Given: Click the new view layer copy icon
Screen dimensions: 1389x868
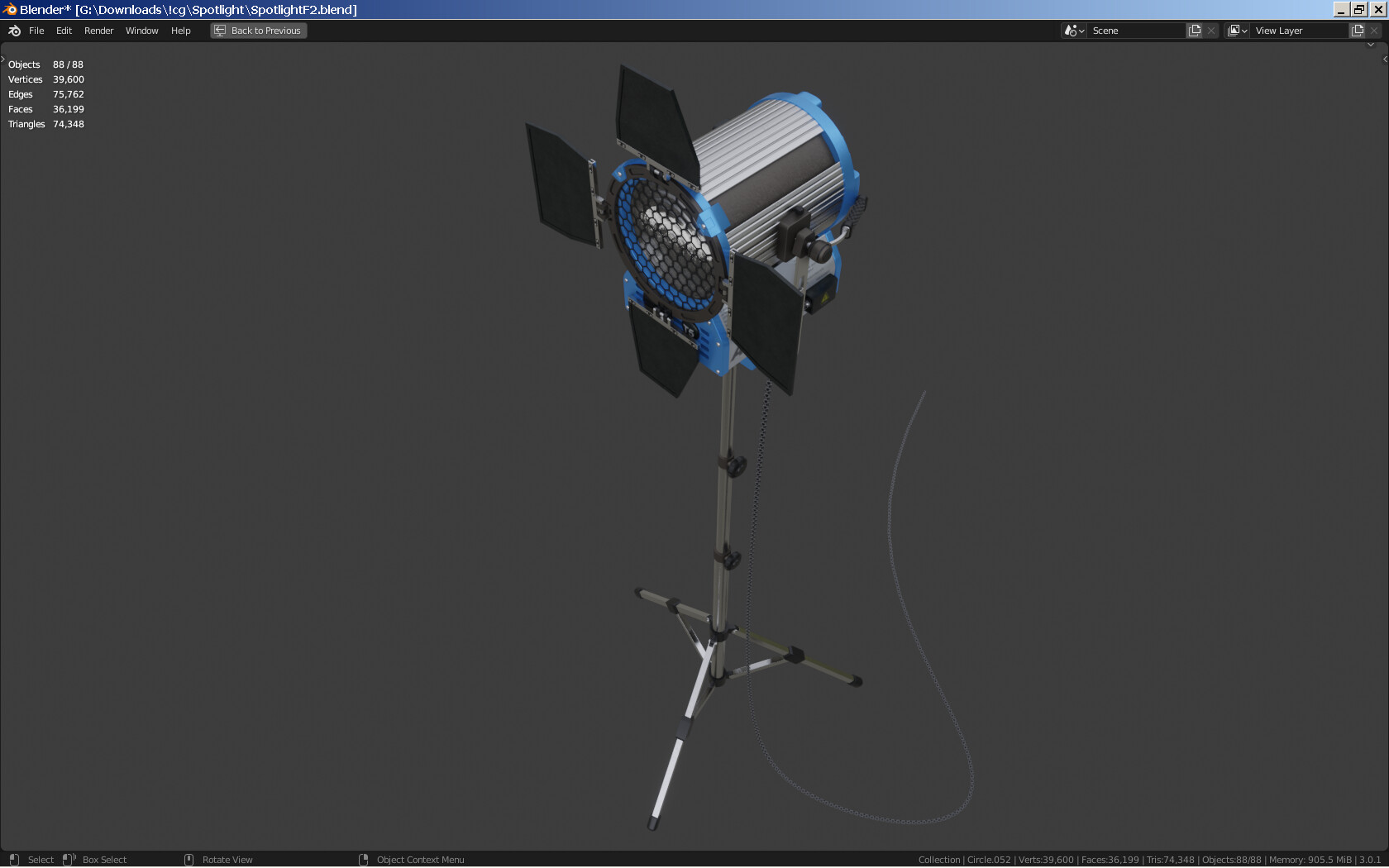Looking at the screenshot, I should tap(1357, 31).
